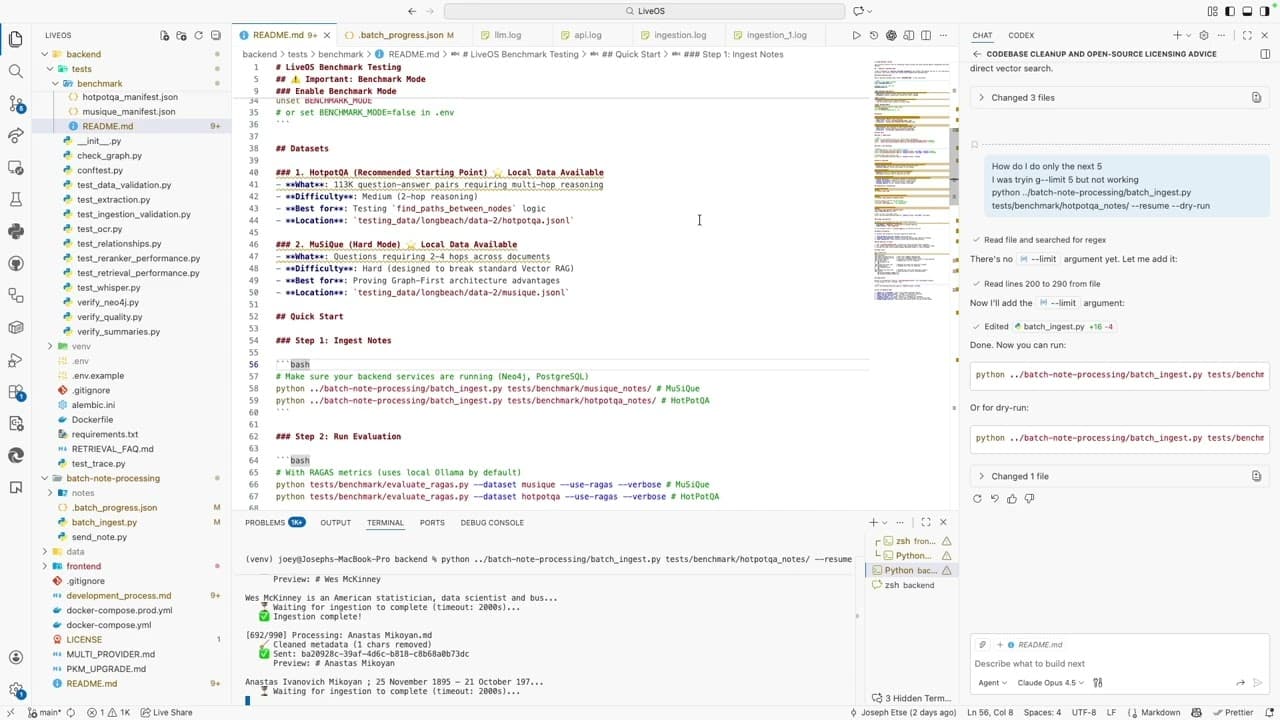Open the Claude Opus 4.5 model dropdown
1280x720 pixels.
tap(1050, 683)
